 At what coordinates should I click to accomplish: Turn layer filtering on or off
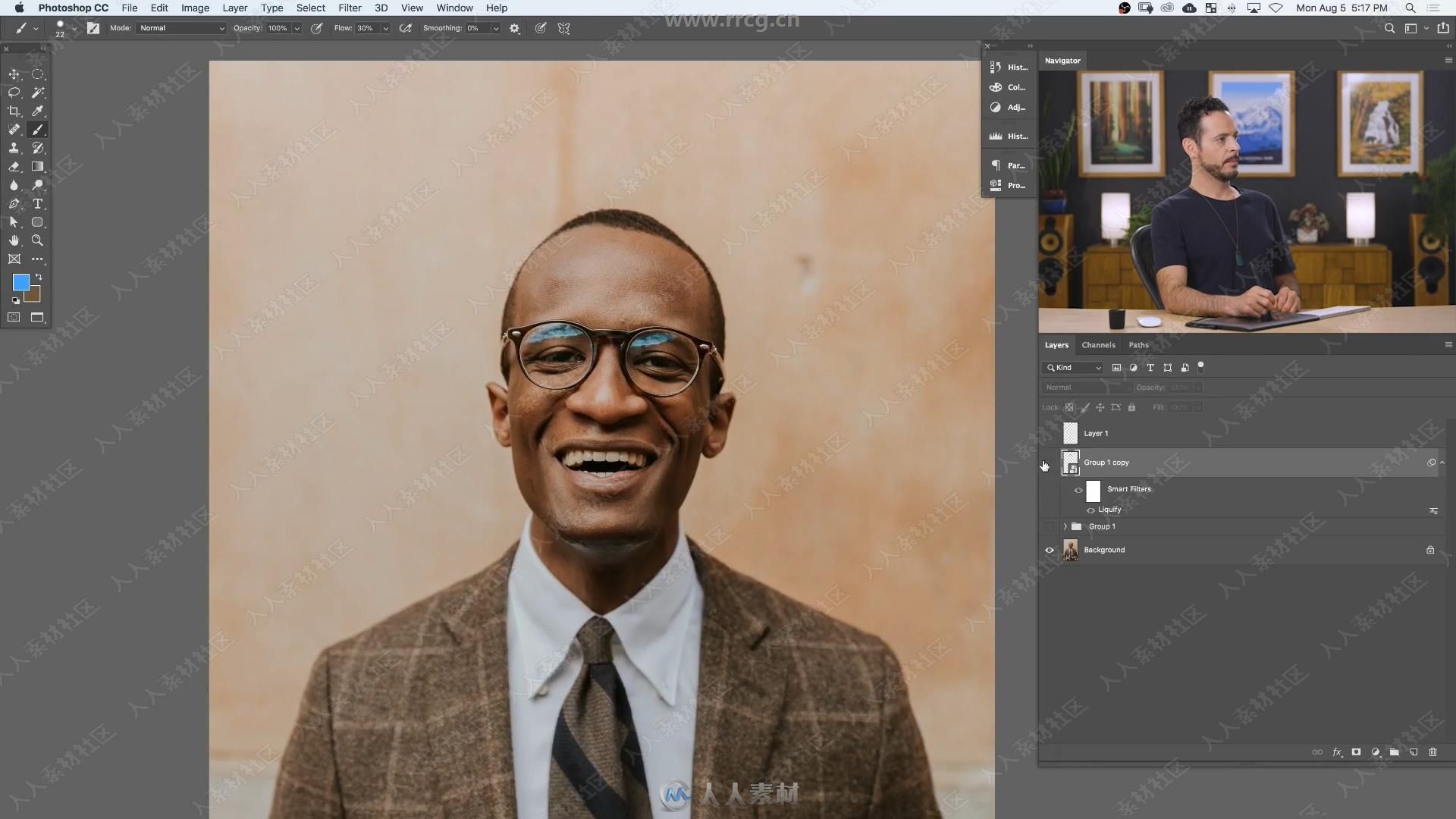(1200, 367)
